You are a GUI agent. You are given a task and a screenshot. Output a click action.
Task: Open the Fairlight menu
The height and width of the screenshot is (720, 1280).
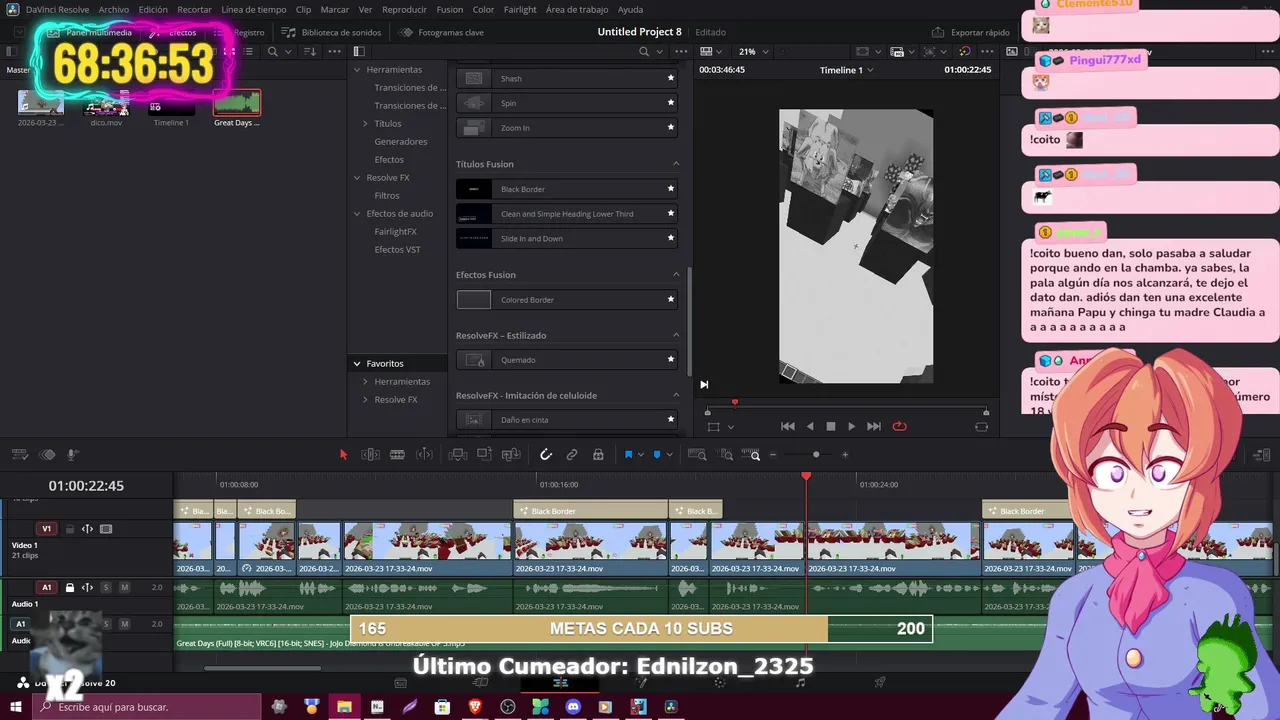tap(520, 9)
